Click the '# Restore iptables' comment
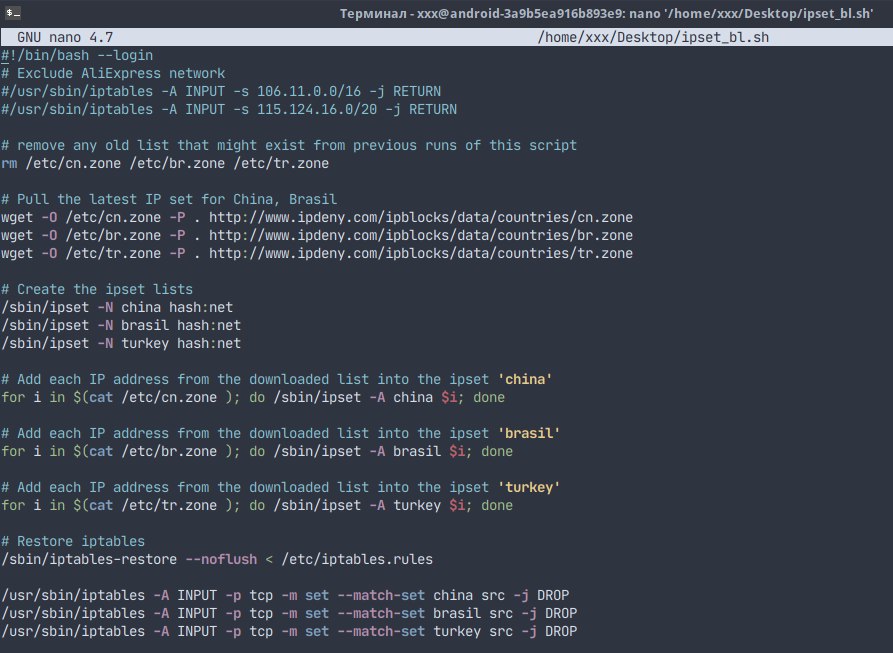 [x=73, y=541]
